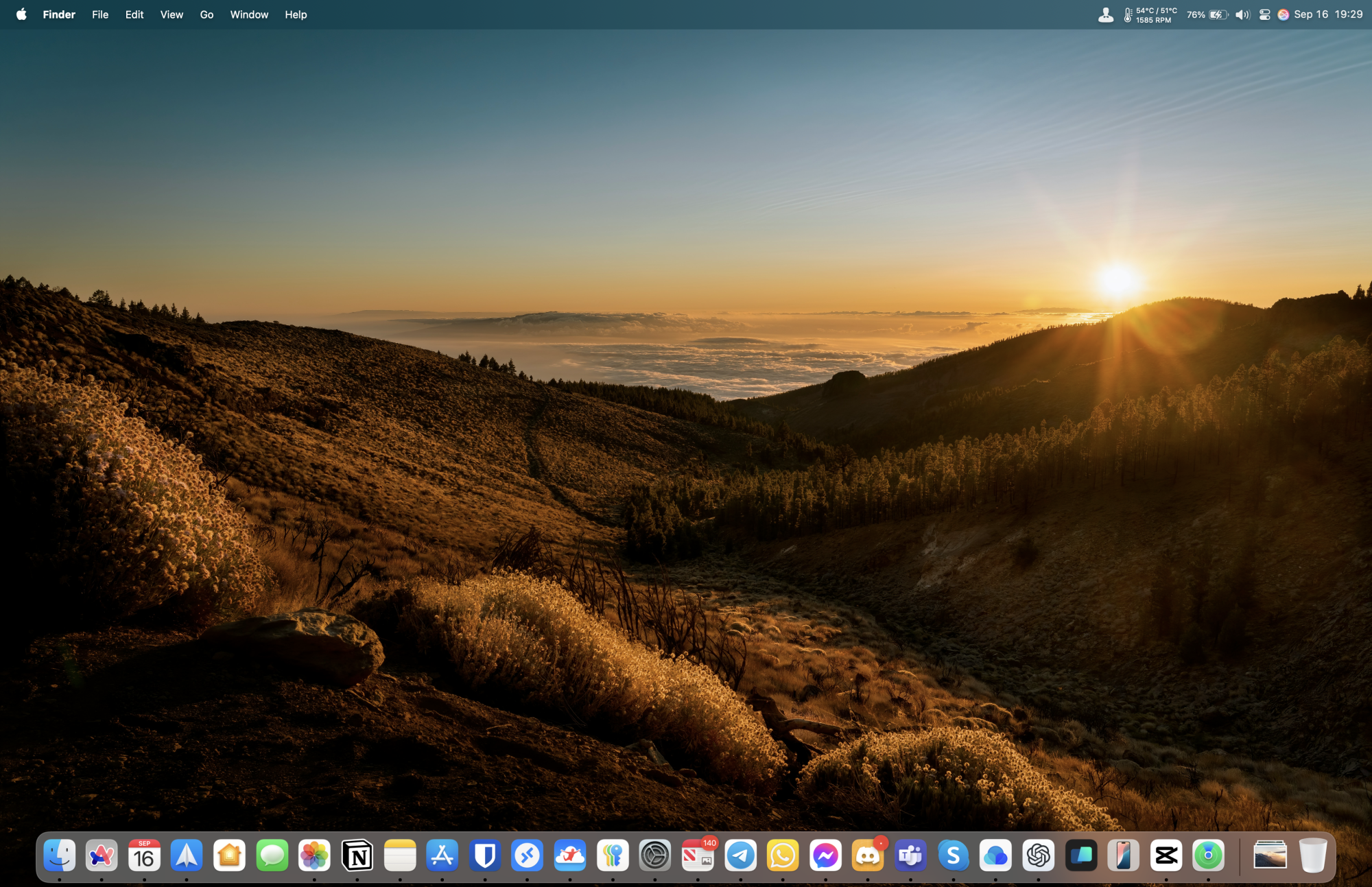Open WhatsApp from the dock
This screenshot has width=1372, height=887.
[783, 855]
